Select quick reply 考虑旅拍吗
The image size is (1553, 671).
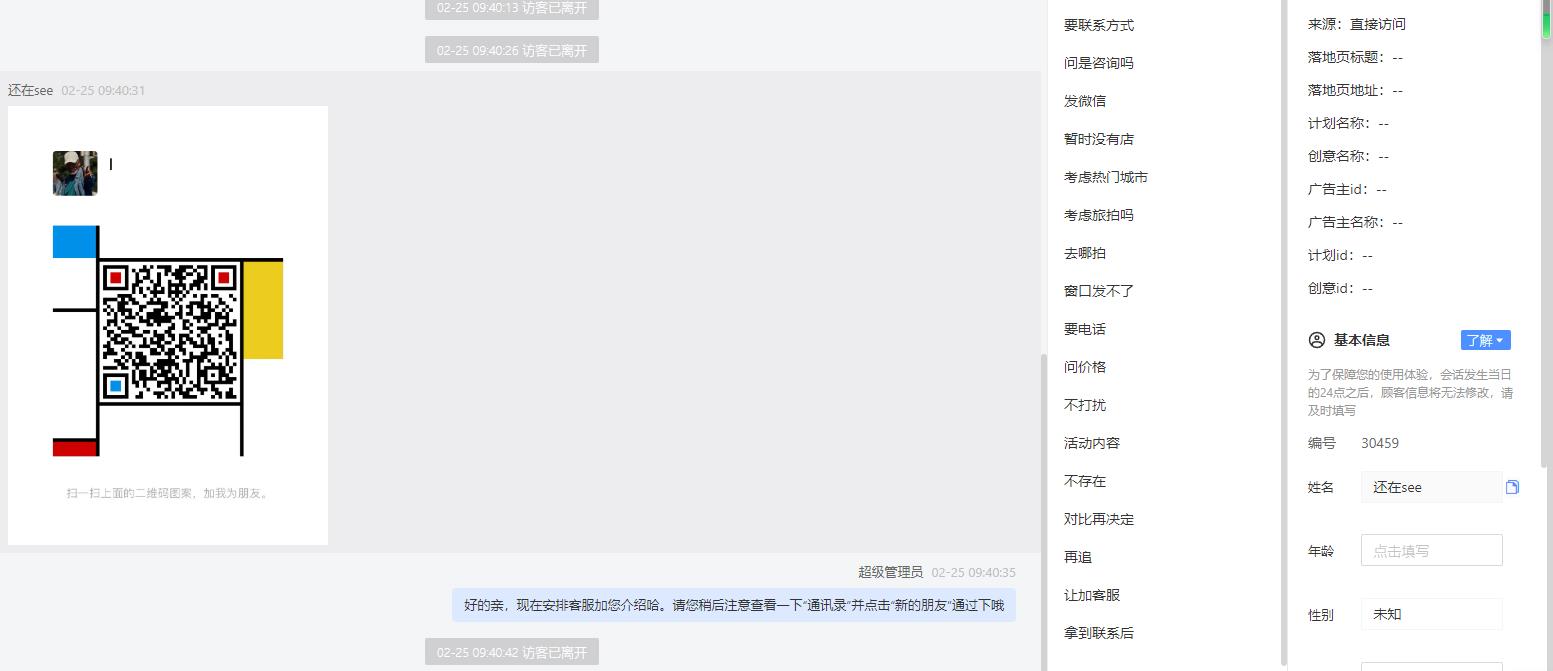point(1099,215)
